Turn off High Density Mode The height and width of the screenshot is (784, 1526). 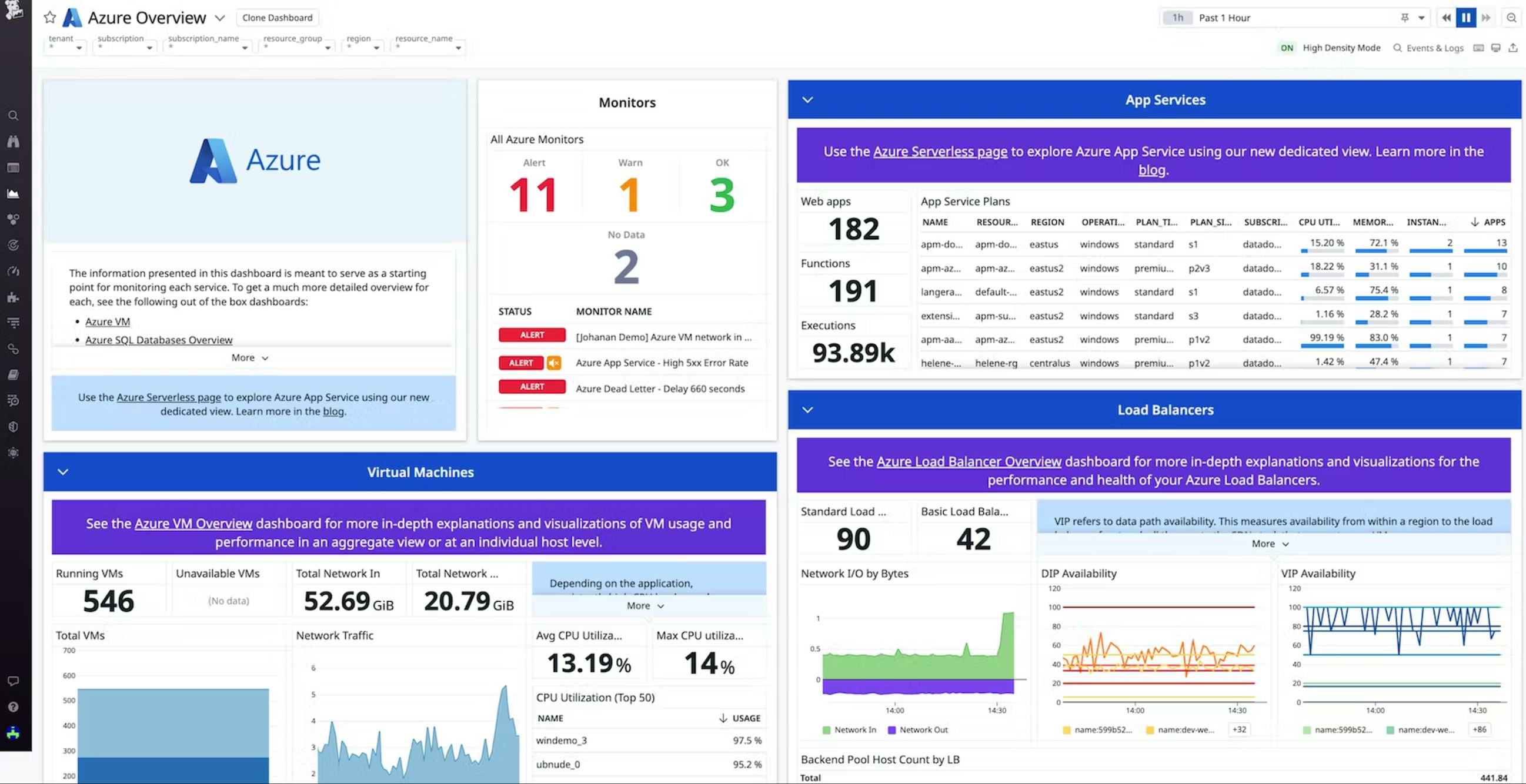(1287, 48)
